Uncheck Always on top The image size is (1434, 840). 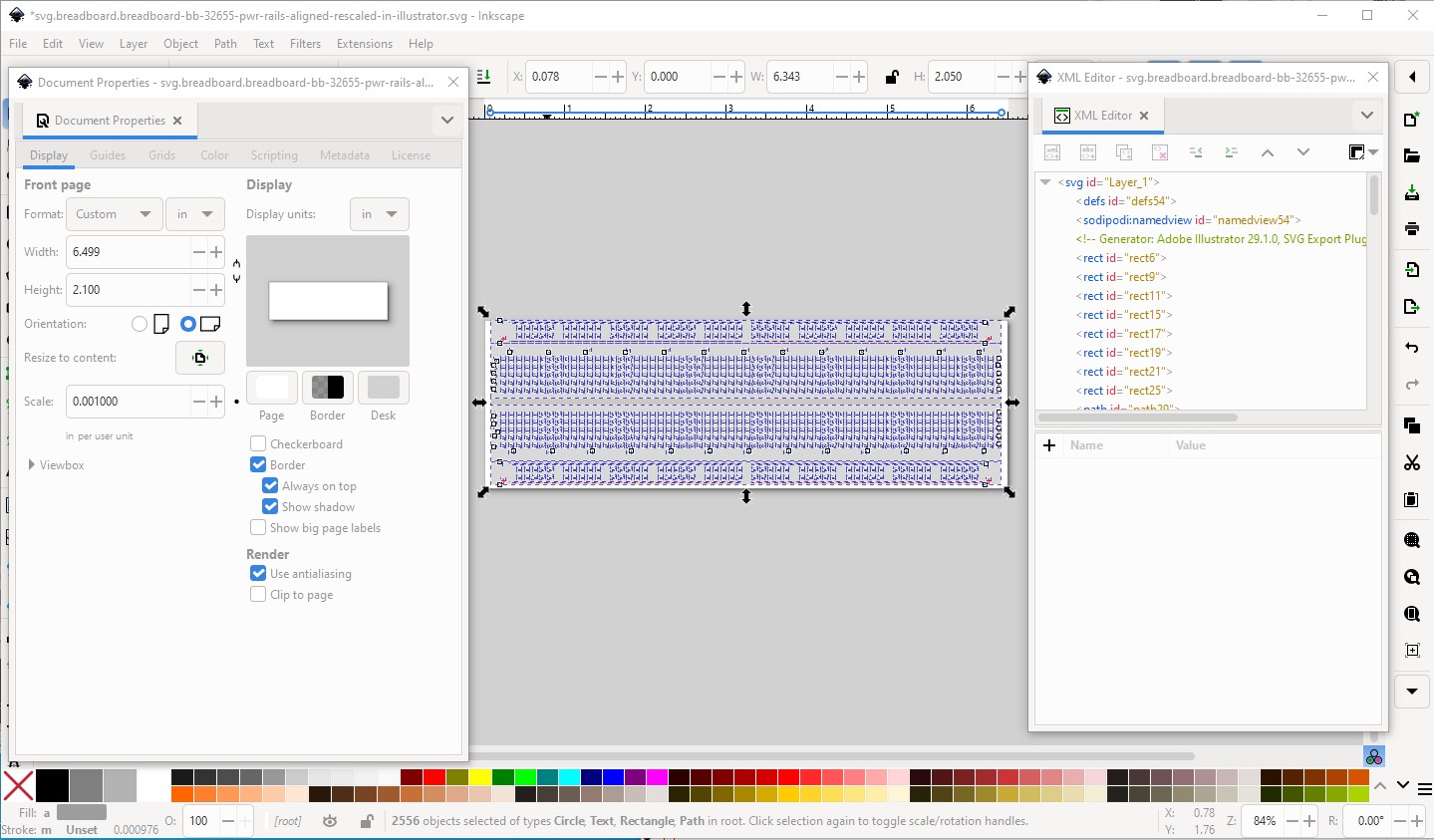click(x=270, y=485)
